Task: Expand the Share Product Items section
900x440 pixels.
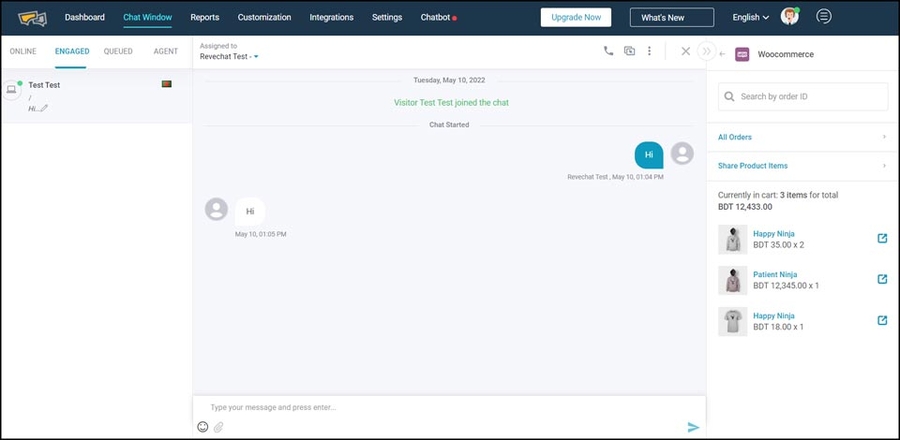Action: point(802,166)
